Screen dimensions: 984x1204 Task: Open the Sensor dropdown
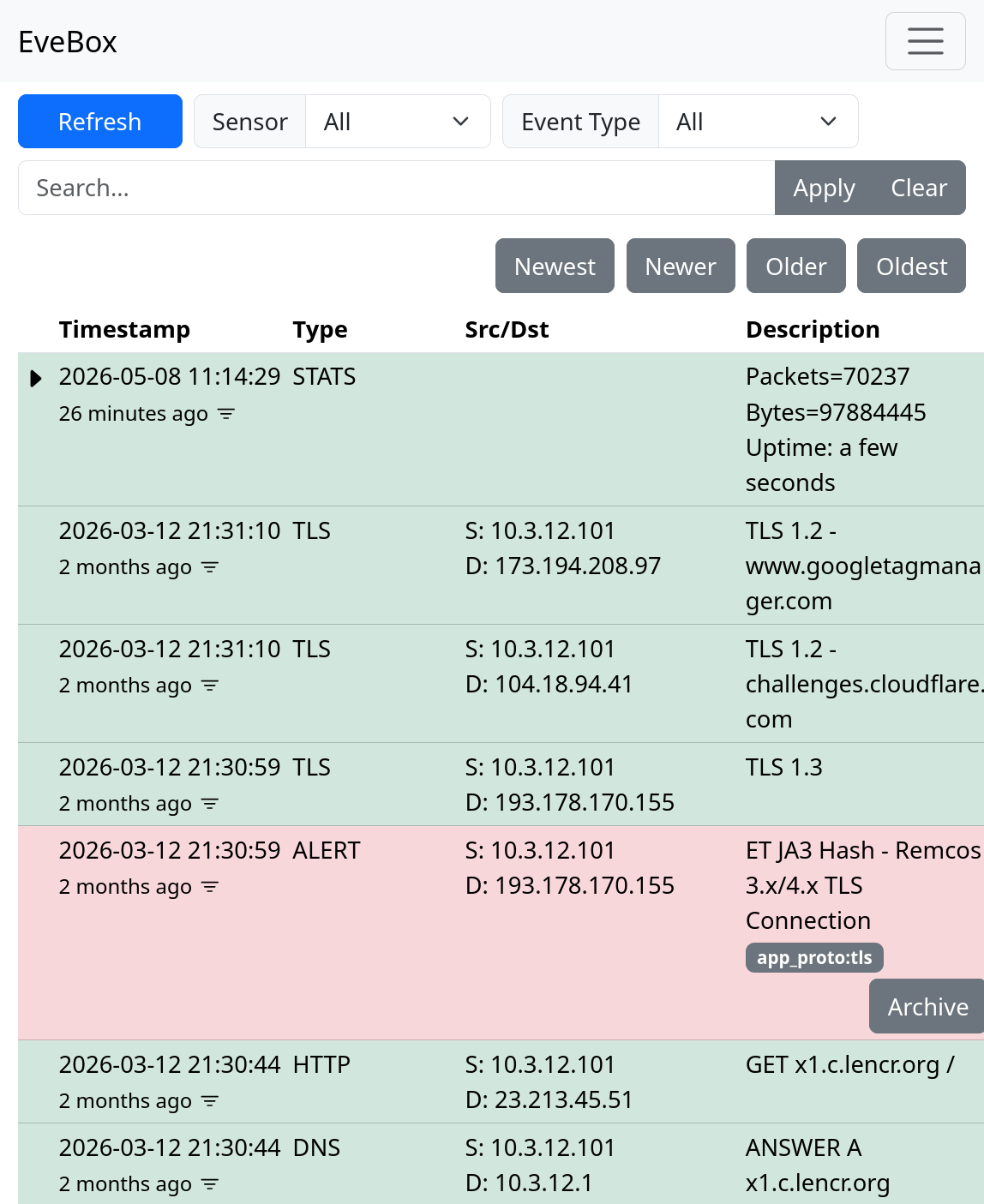tap(398, 122)
